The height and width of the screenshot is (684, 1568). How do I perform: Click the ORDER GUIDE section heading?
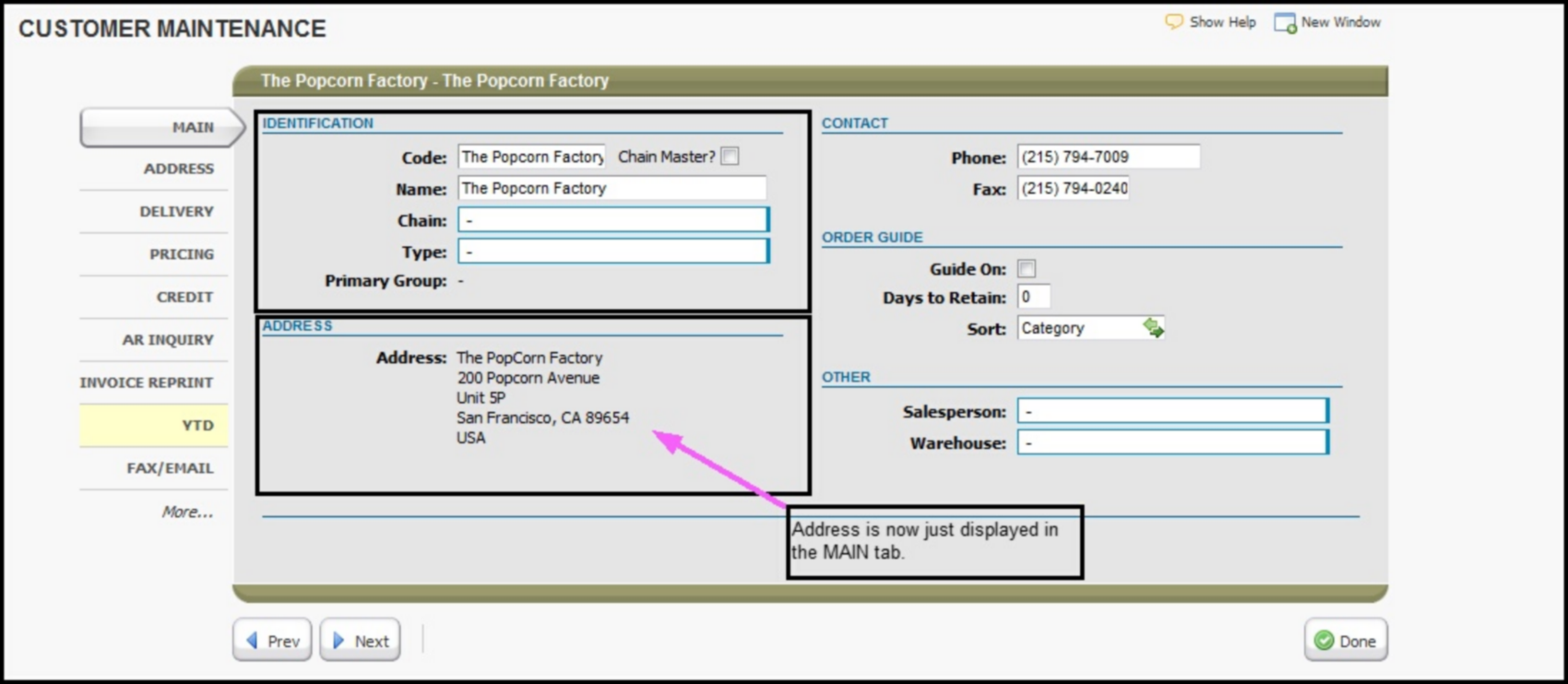tap(872, 237)
